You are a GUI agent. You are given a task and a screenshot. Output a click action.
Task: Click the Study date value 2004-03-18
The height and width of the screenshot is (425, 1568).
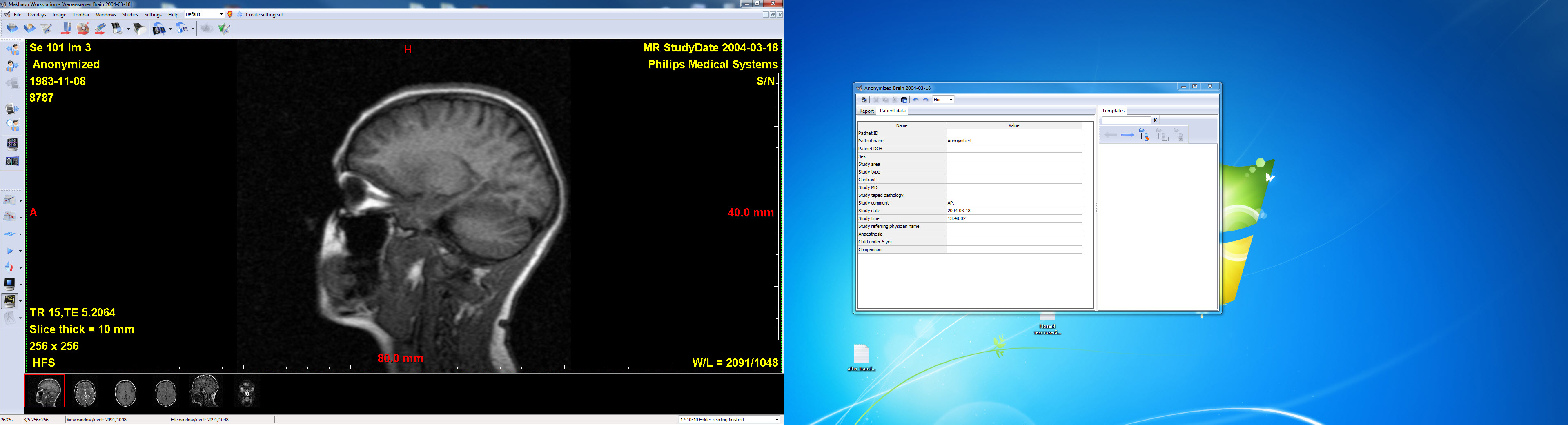[1014, 211]
